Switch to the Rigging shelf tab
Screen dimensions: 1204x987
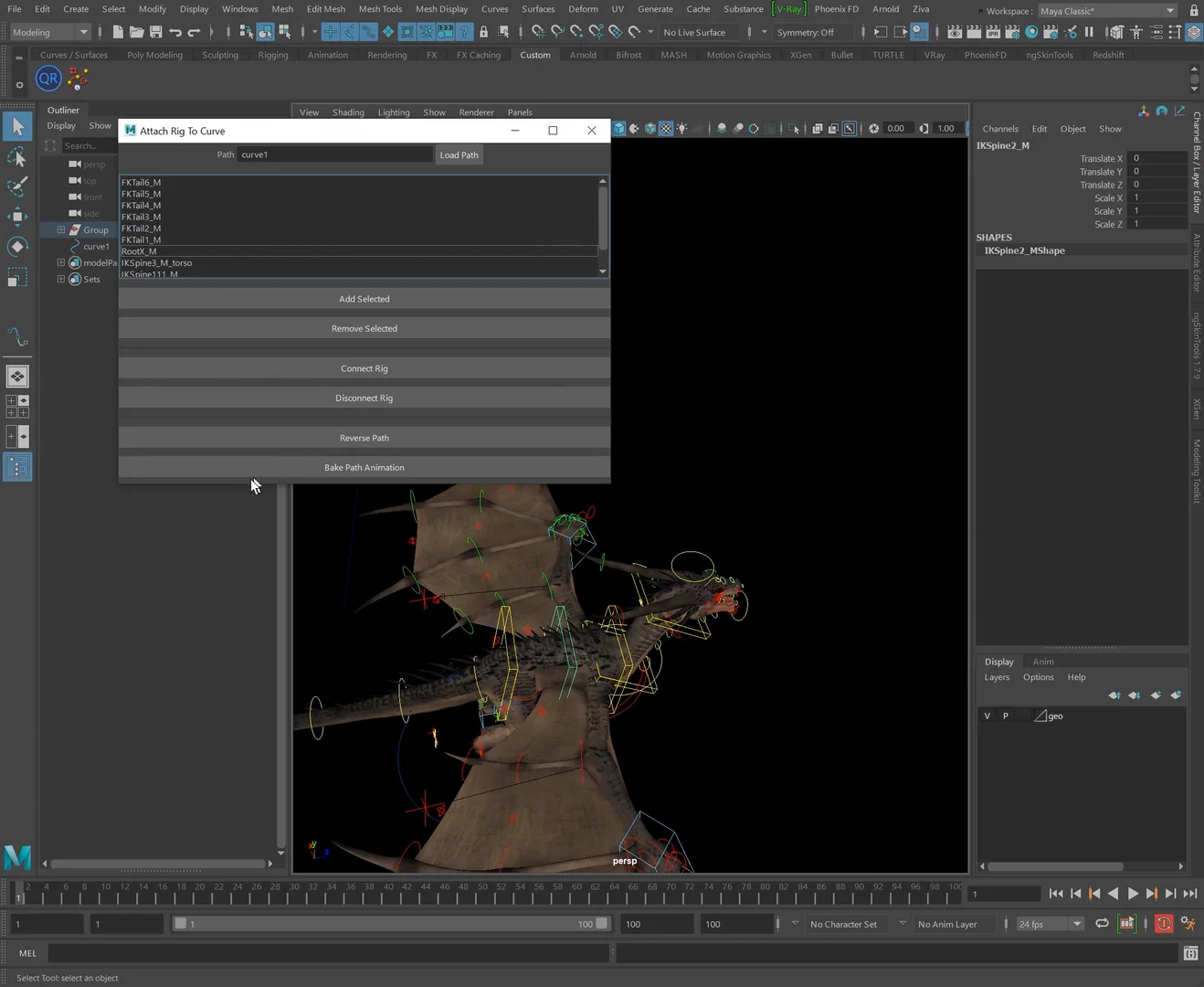pyautogui.click(x=273, y=55)
